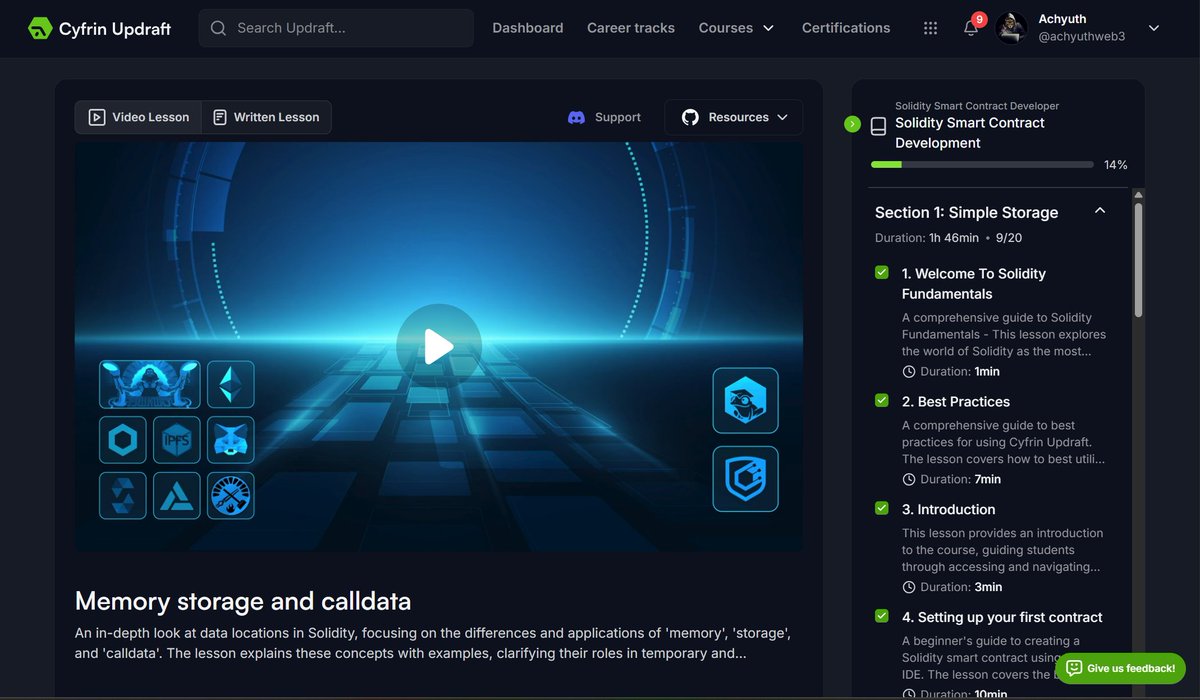Click the 9/20 lesson count text
The width and height of the screenshot is (1200, 700).
coord(1009,238)
